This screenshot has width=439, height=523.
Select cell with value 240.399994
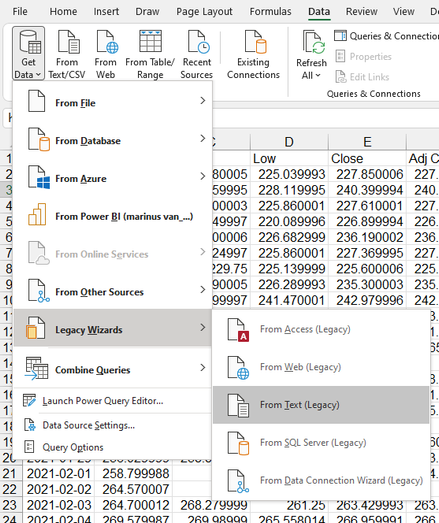point(367,190)
